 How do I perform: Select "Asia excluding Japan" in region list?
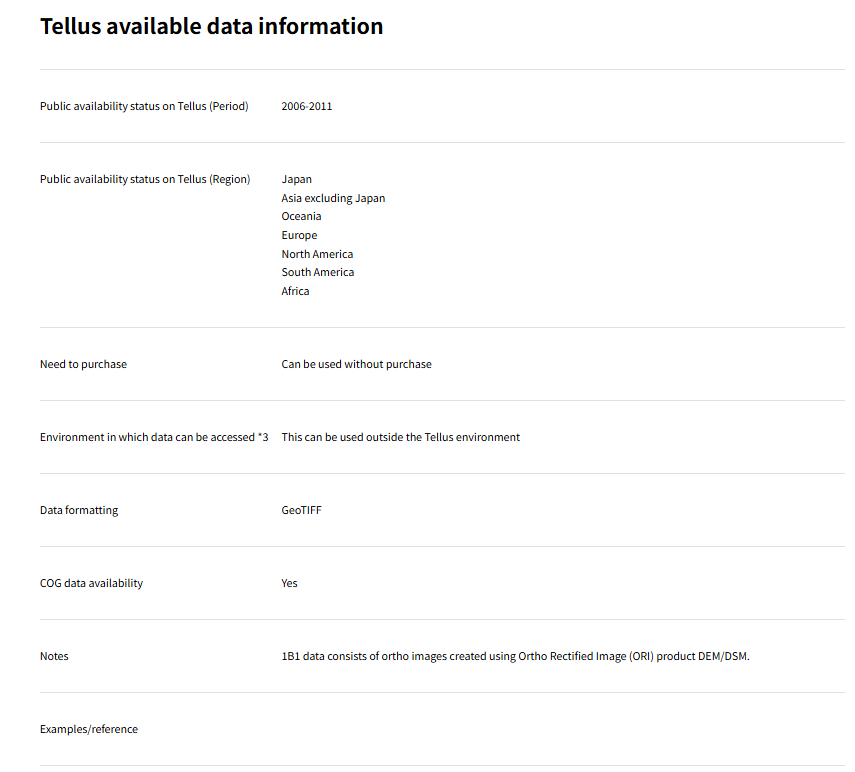[333, 198]
